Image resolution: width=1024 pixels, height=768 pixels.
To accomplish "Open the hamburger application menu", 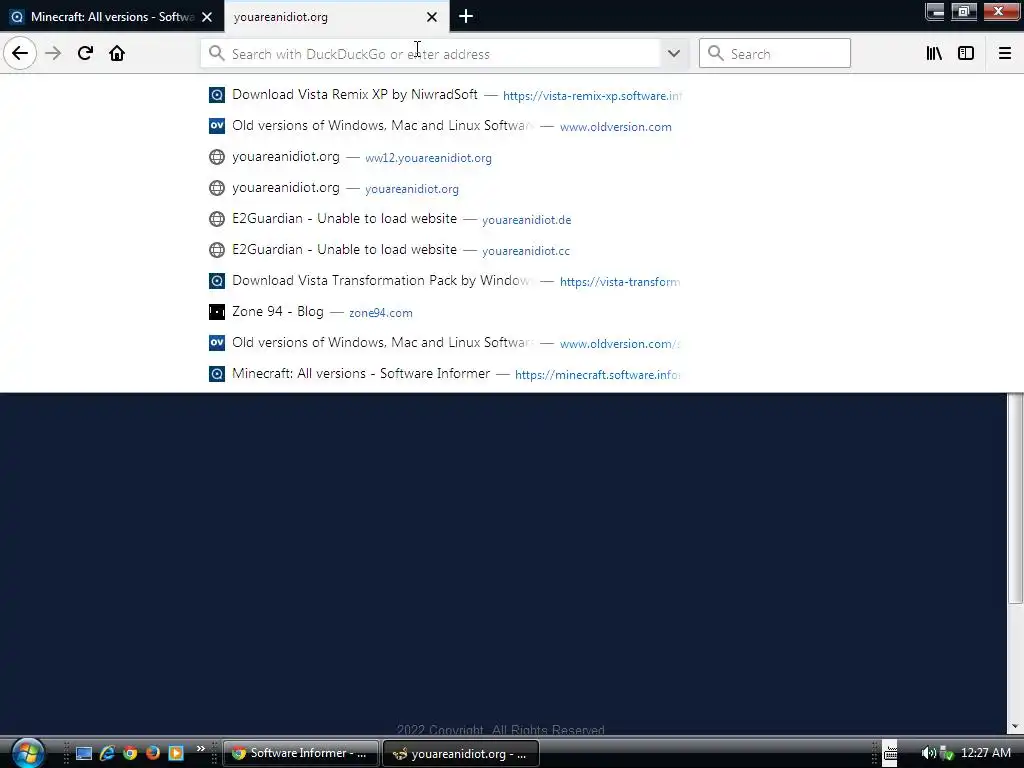I will point(1005,53).
